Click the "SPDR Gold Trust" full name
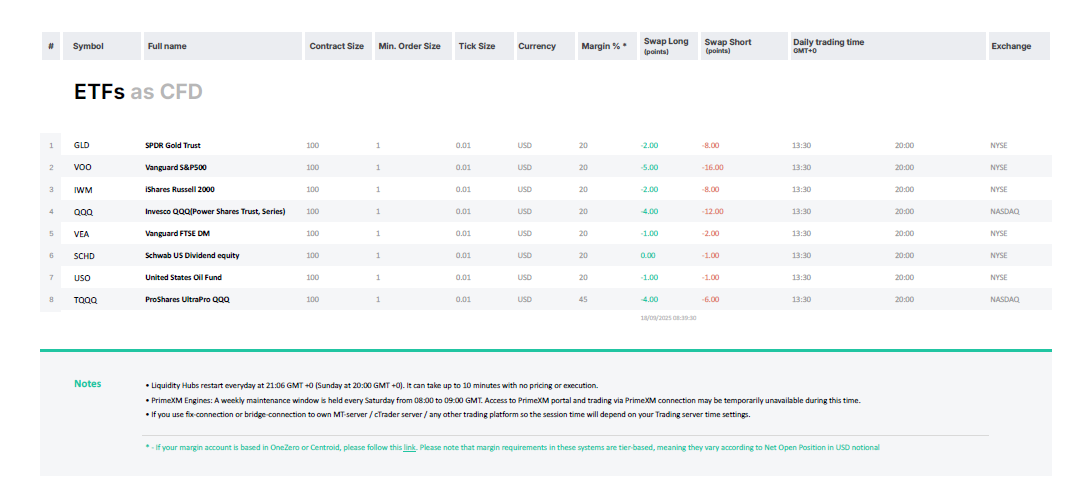Screen dimensions: 1068x481 coord(173,145)
